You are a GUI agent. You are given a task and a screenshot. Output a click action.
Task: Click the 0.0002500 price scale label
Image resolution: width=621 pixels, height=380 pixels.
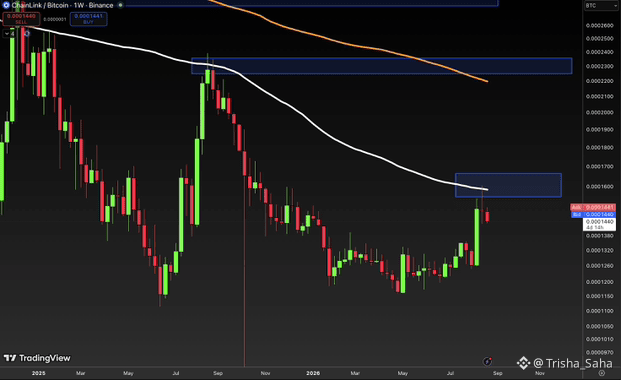pyautogui.click(x=599, y=38)
